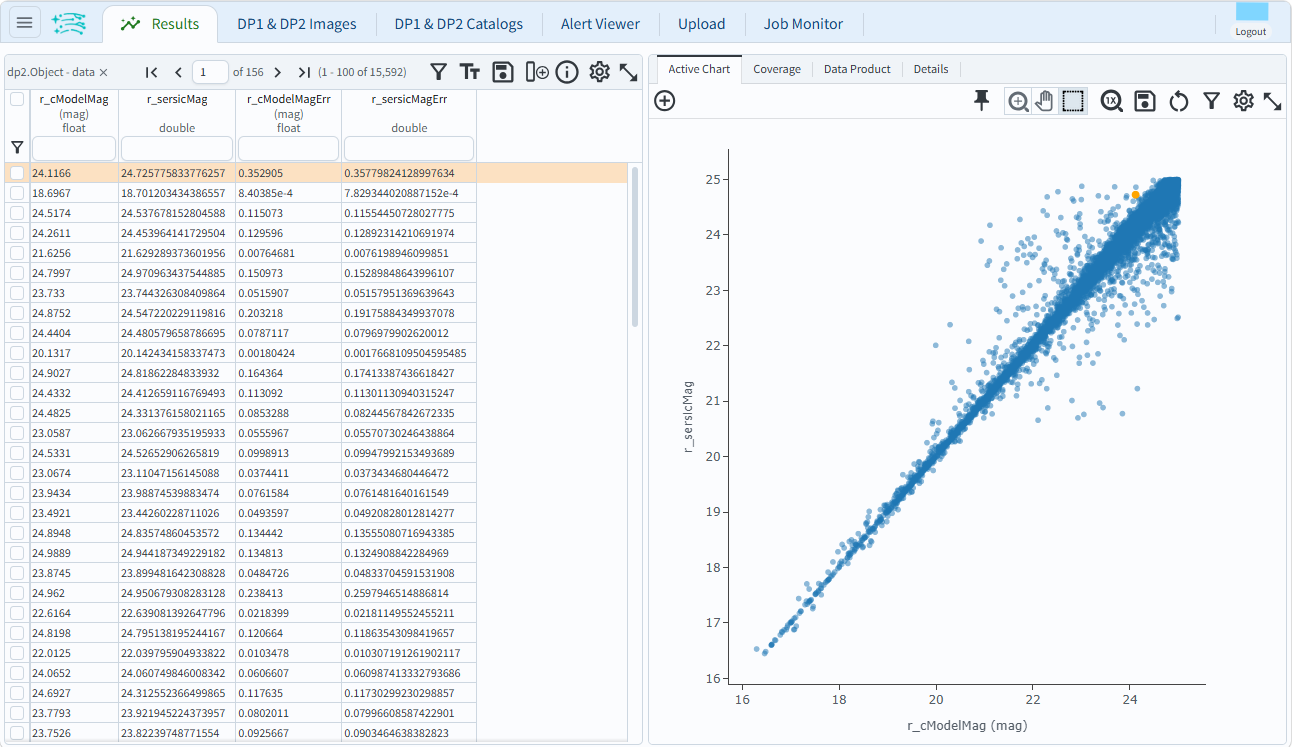Expand the table panel to full size
Viewport: 1292px width, 747px height.
pyautogui.click(x=628, y=72)
